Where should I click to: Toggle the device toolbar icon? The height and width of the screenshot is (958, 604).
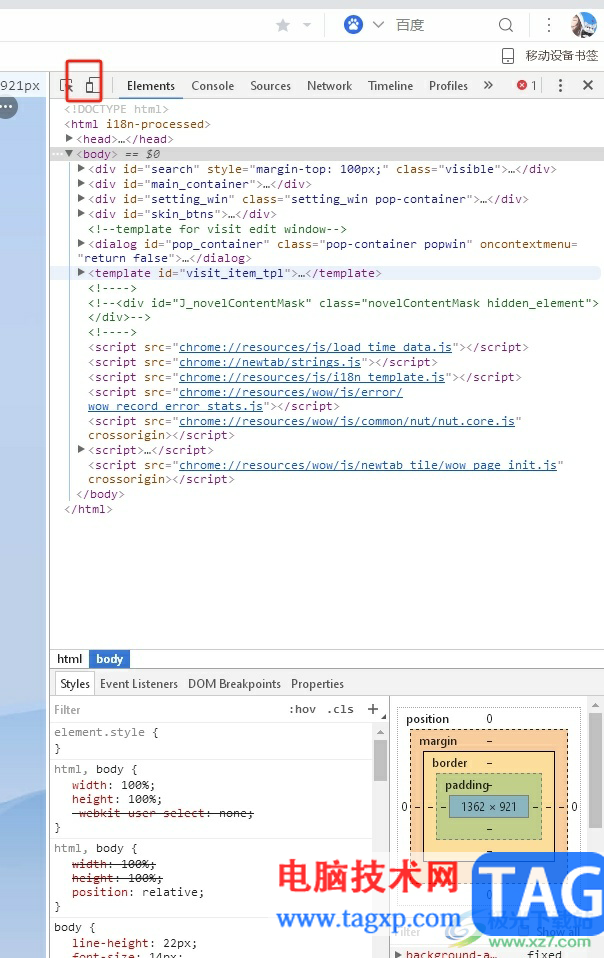pyautogui.click(x=91, y=86)
